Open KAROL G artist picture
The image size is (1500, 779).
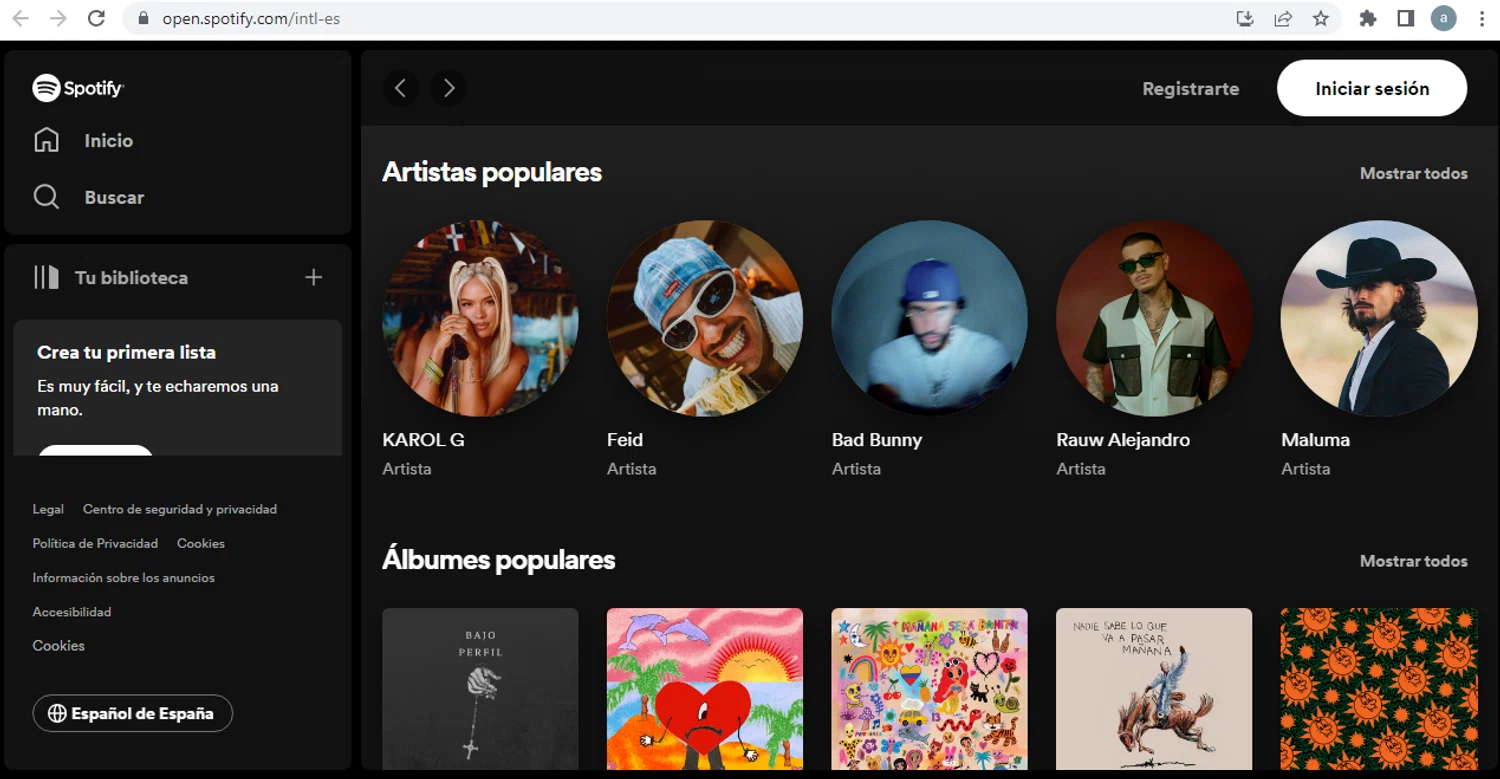480,318
